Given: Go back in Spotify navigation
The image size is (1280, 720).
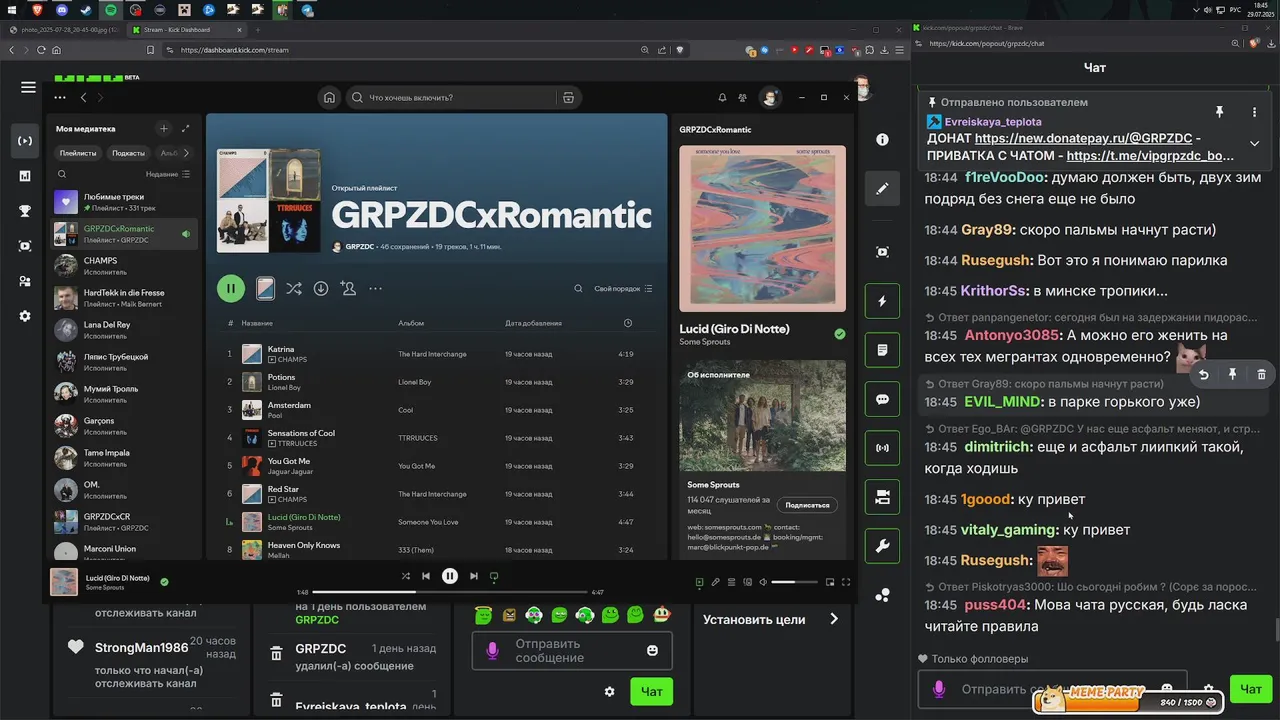Looking at the screenshot, I should coord(83,97).
